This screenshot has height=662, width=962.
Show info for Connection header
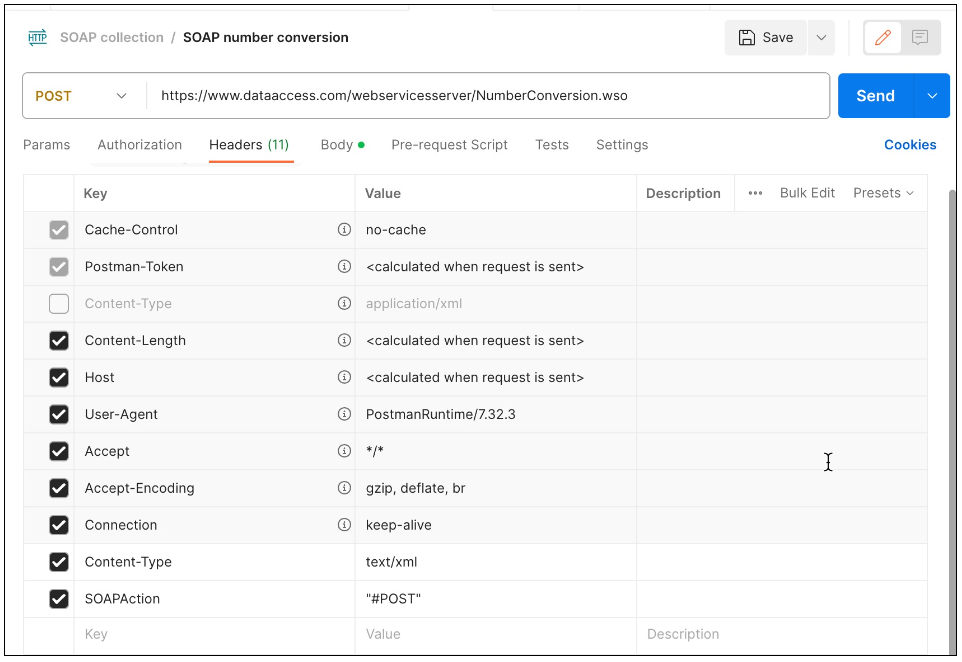[x=344, y=525]
